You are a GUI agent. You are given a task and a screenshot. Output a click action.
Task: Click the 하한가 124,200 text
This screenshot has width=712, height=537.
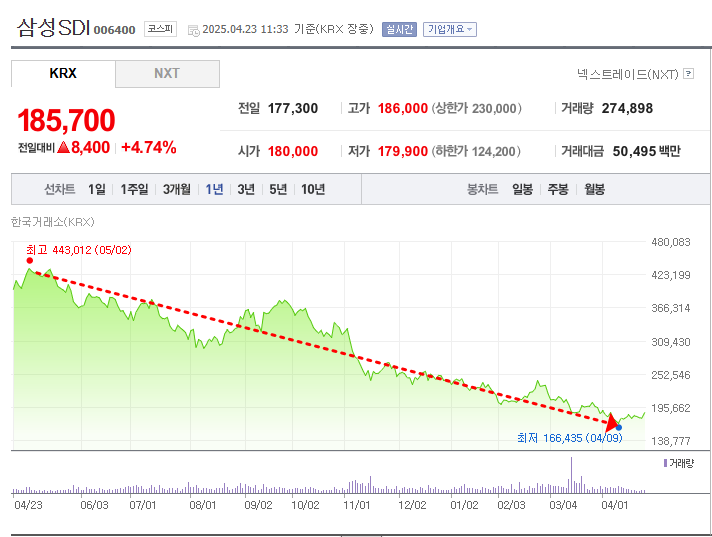tap(476, 151)
